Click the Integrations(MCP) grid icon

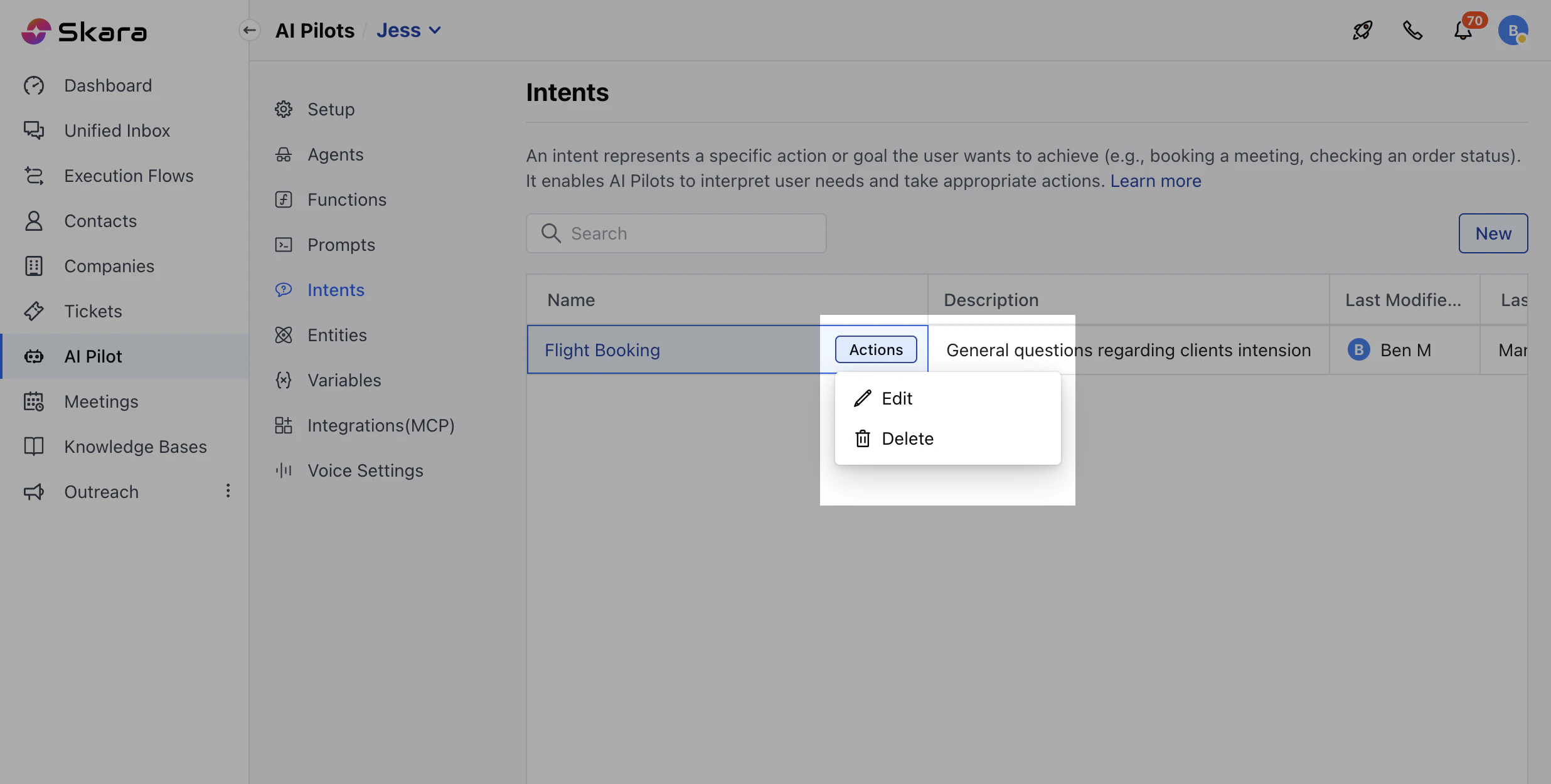click(x=284, y=425)
